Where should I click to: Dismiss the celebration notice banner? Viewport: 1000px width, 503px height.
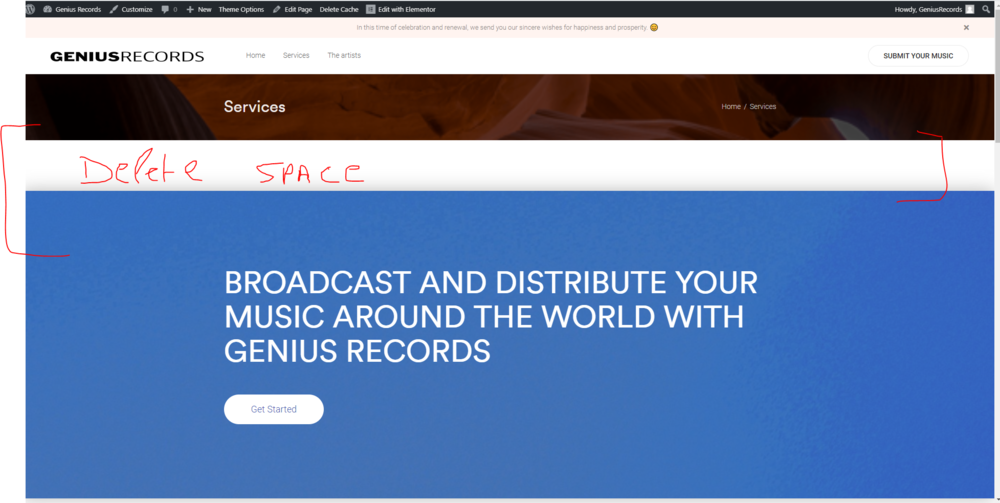tap(966, 27)
